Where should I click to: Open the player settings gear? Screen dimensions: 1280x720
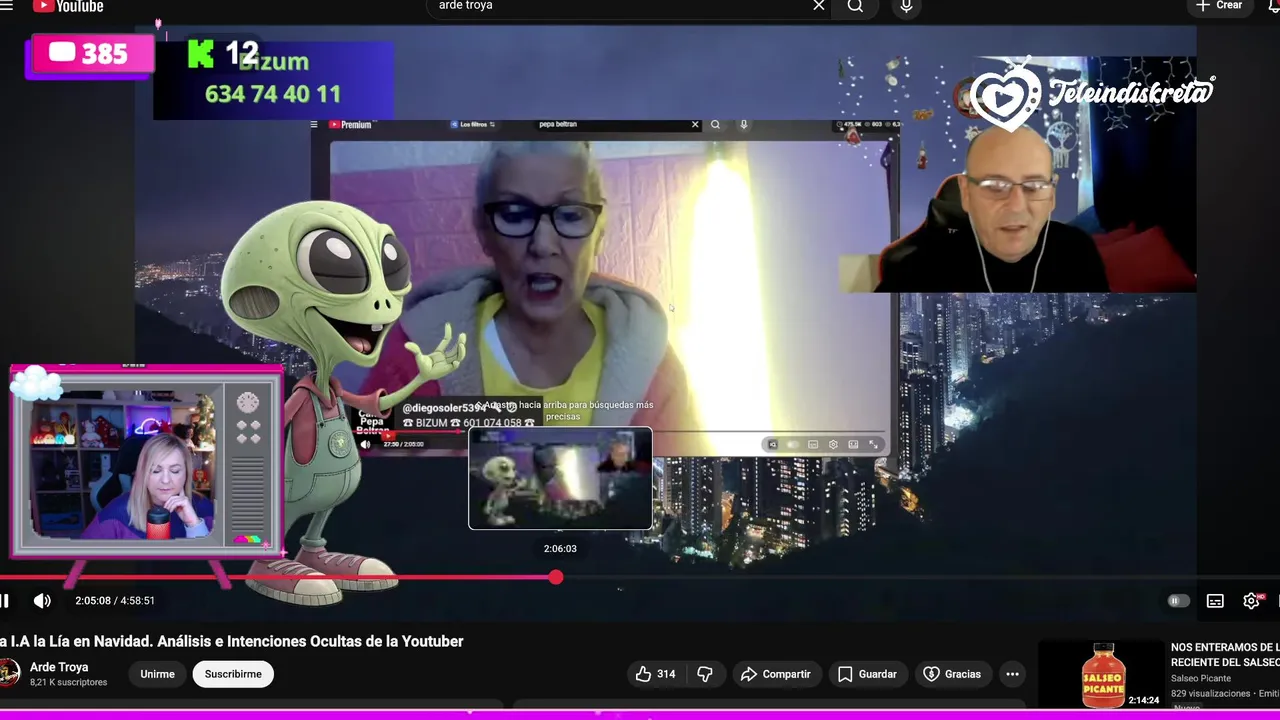(x=1251, y=601)
